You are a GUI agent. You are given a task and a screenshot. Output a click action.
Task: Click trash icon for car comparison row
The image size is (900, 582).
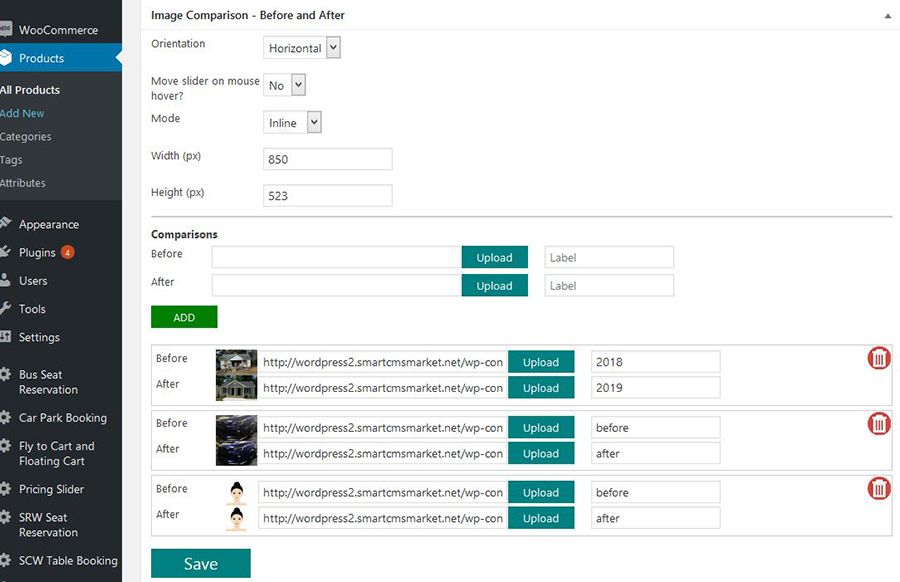[x=878, y=424]
